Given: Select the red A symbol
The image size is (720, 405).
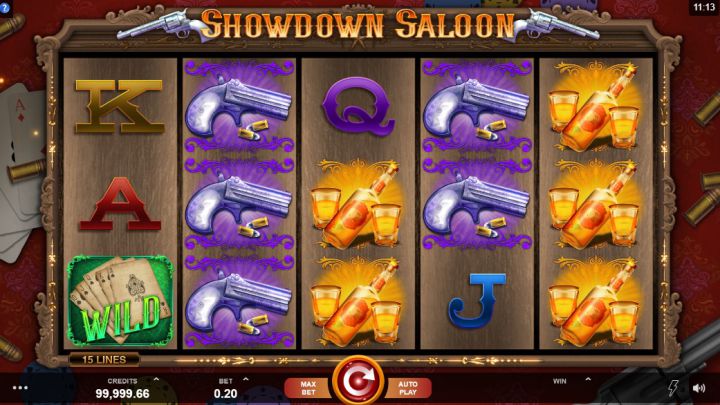Looking at the screenshot, I should coord(120,204).
